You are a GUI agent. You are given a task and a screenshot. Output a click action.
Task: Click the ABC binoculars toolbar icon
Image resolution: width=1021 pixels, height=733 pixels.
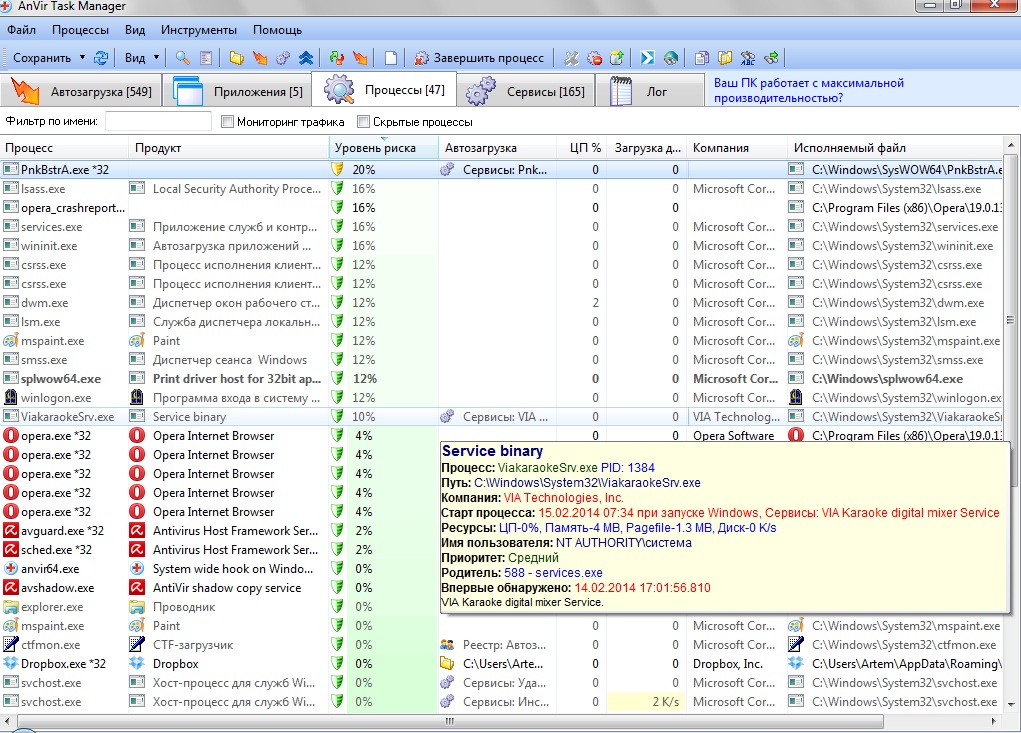[748, 58]
